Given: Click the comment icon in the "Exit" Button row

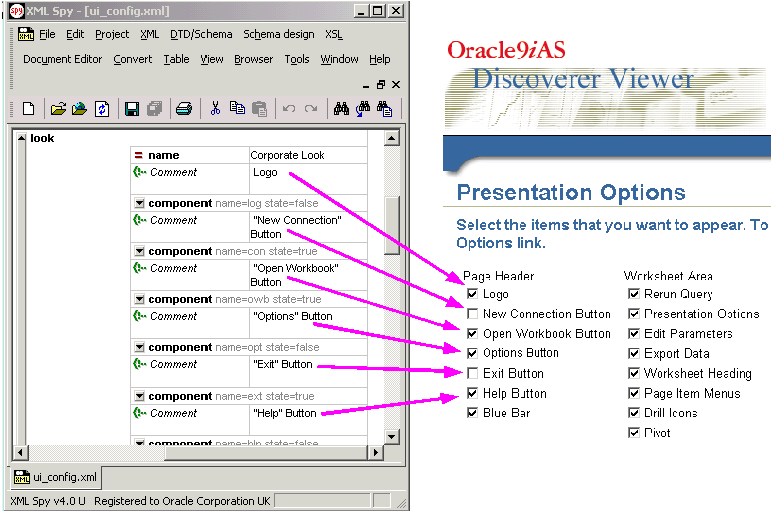Looking at the screenshot, I should click(x=140, y=364).
